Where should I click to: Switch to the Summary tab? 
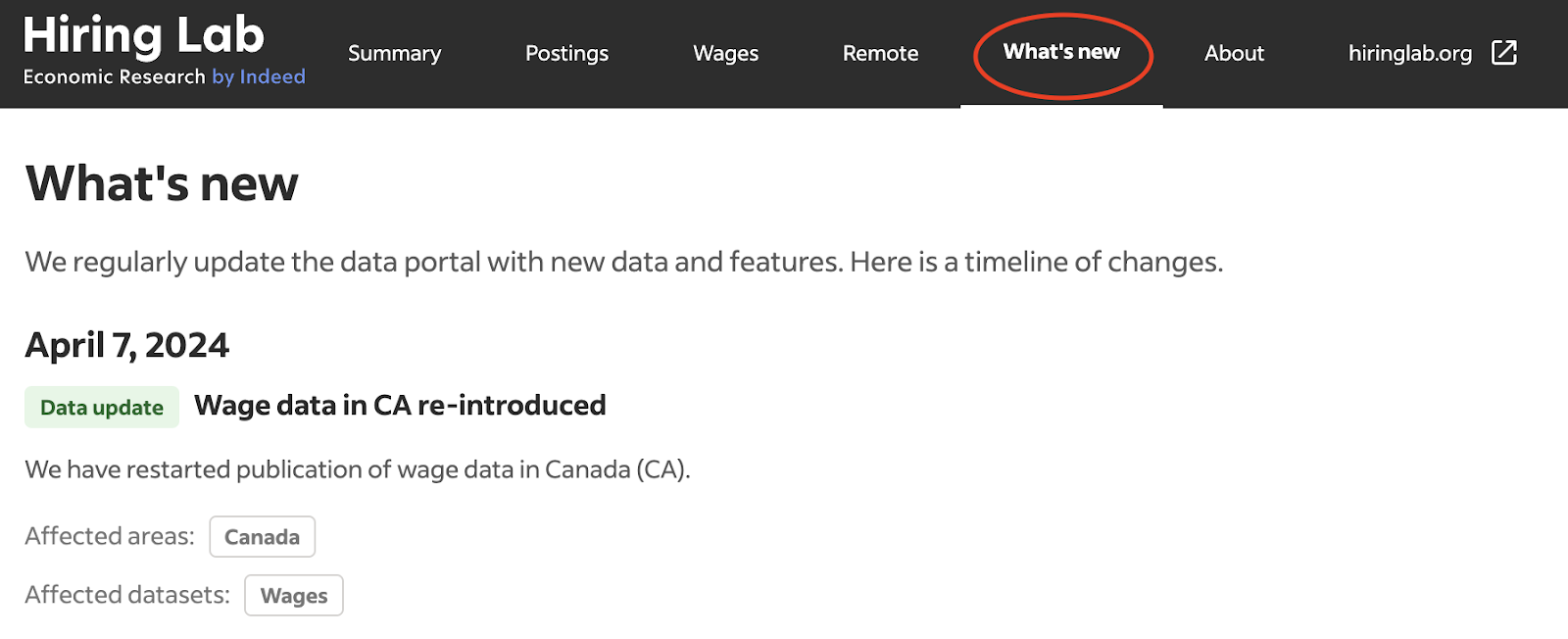394,54
